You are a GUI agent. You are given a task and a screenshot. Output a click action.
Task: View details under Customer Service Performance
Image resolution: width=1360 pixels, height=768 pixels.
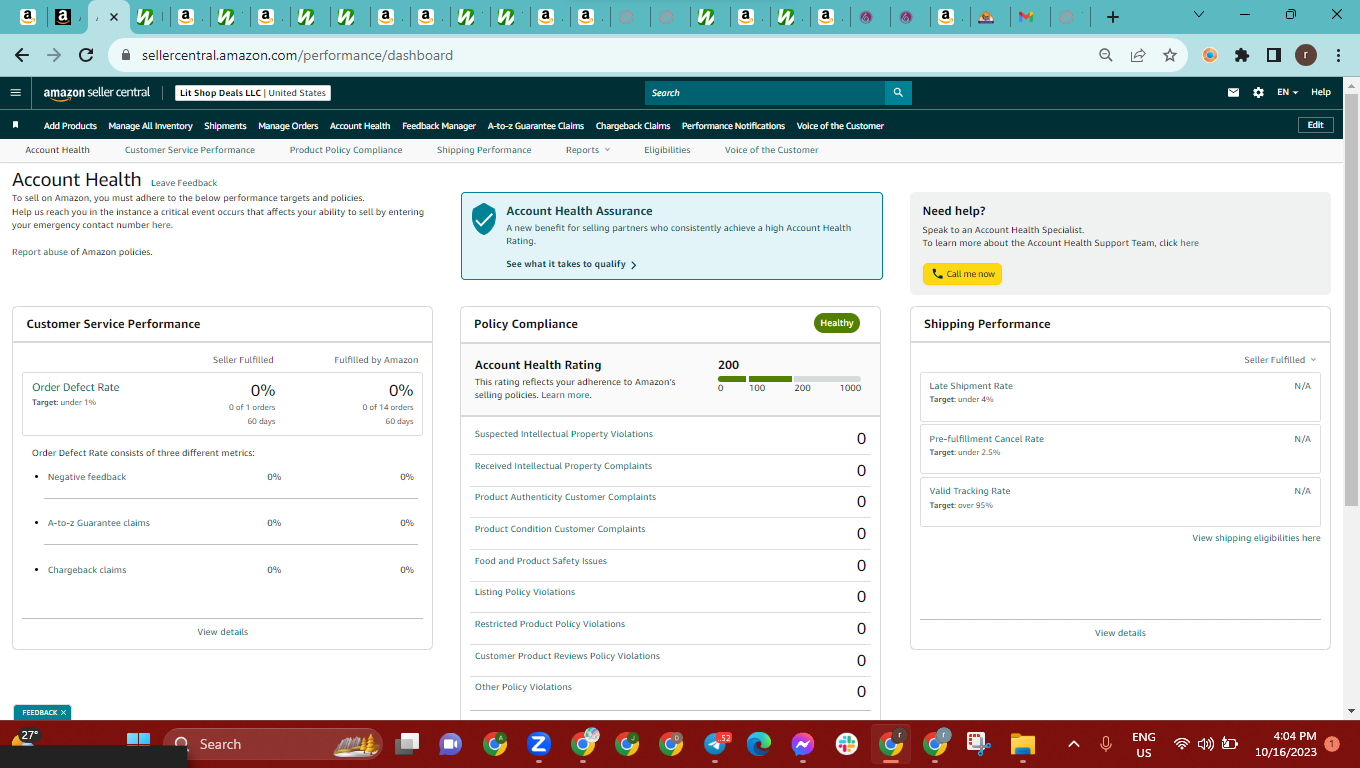point(223,632)
